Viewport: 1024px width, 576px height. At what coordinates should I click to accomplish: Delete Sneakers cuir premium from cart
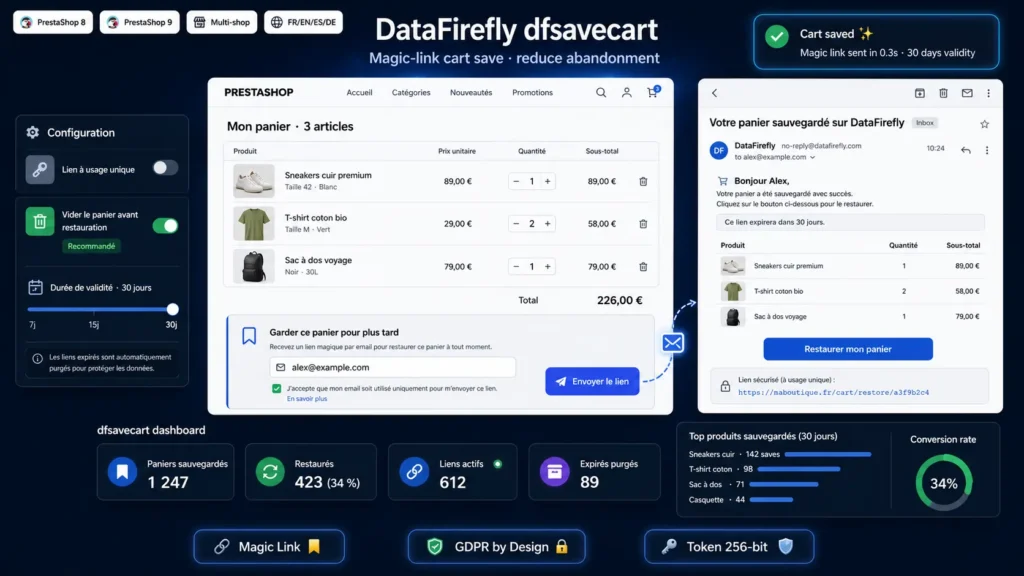pos(643,182)
